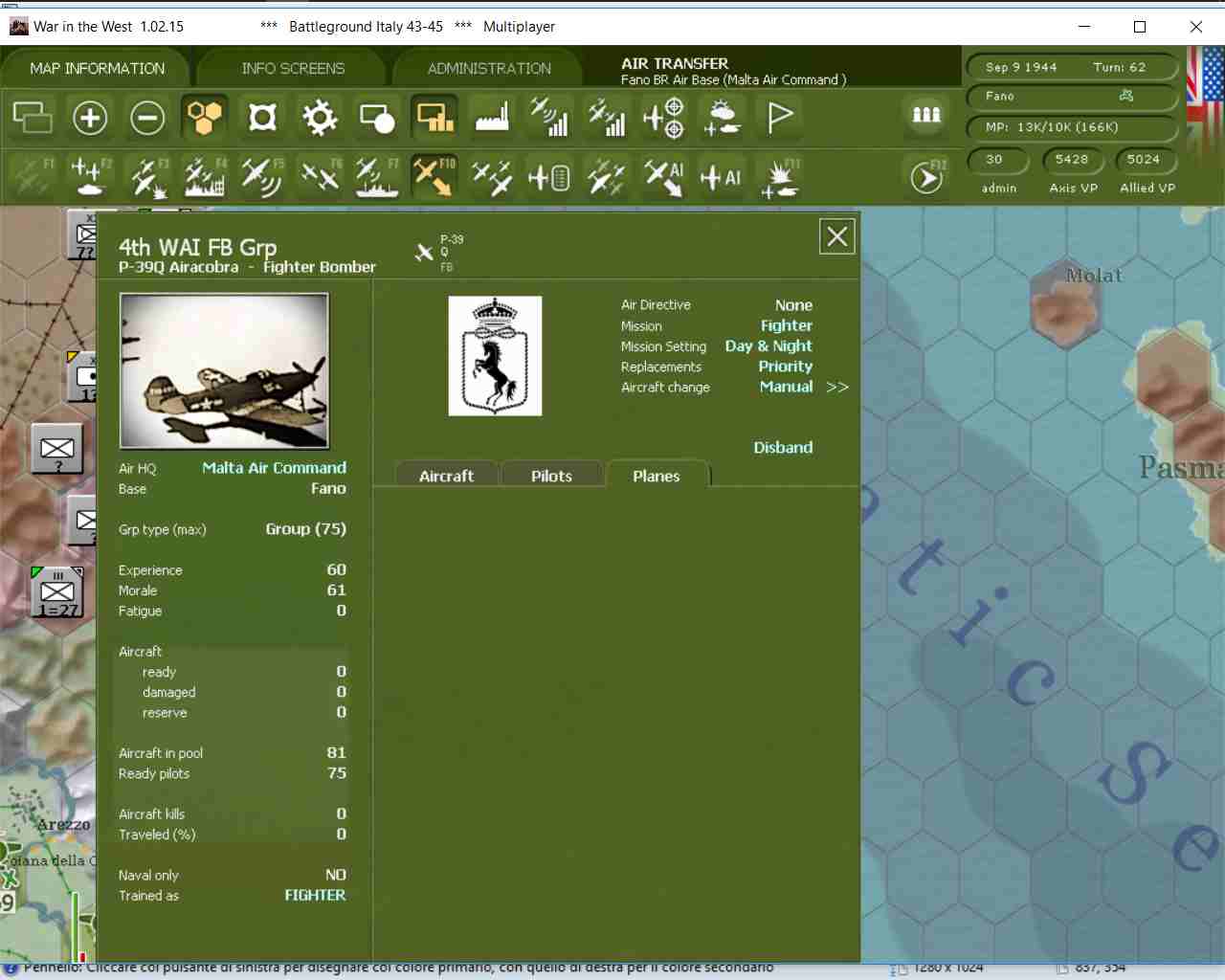
Task: Click the flag icon in top toolbar
Action: [779, 118]
